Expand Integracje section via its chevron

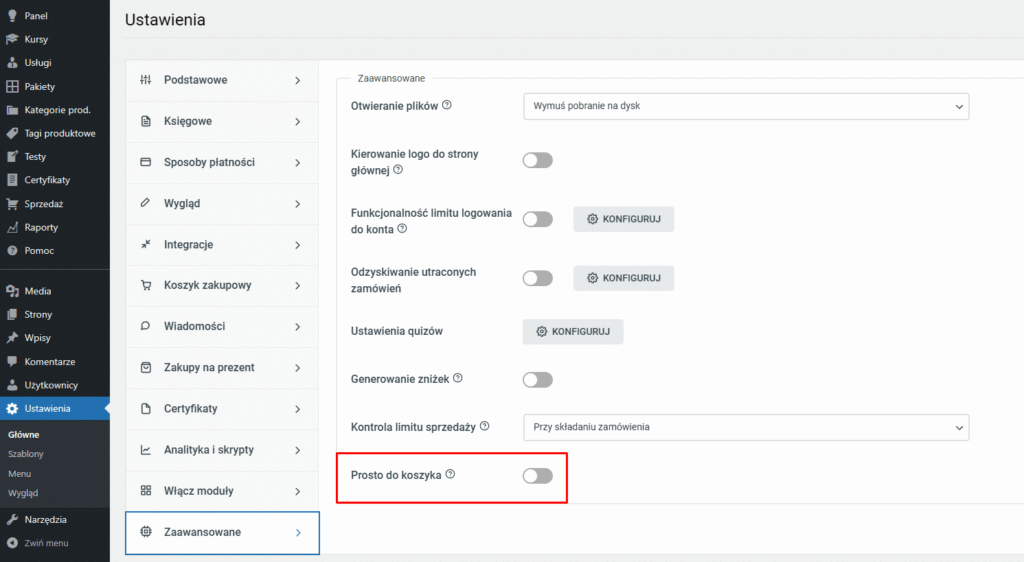[x=298, y=245]
